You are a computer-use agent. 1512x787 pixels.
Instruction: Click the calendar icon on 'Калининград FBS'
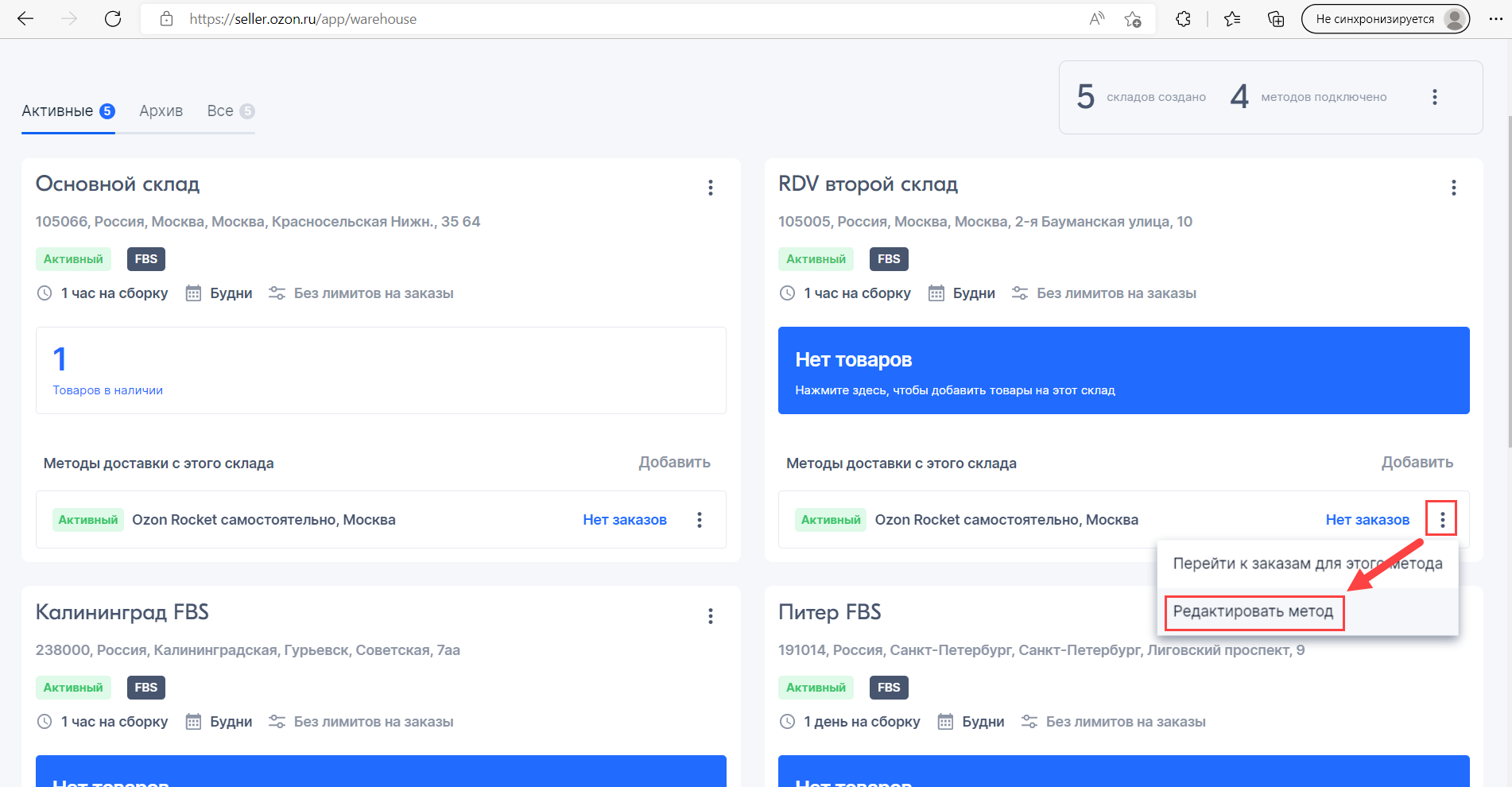point(193,722)
